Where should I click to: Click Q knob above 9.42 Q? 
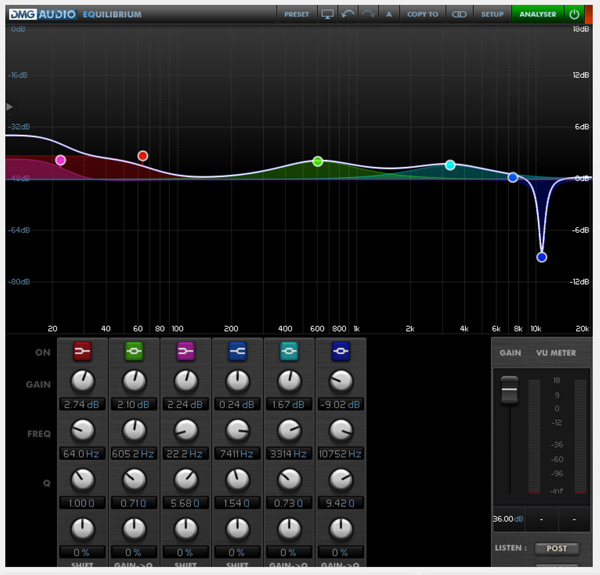click(341, 480)
